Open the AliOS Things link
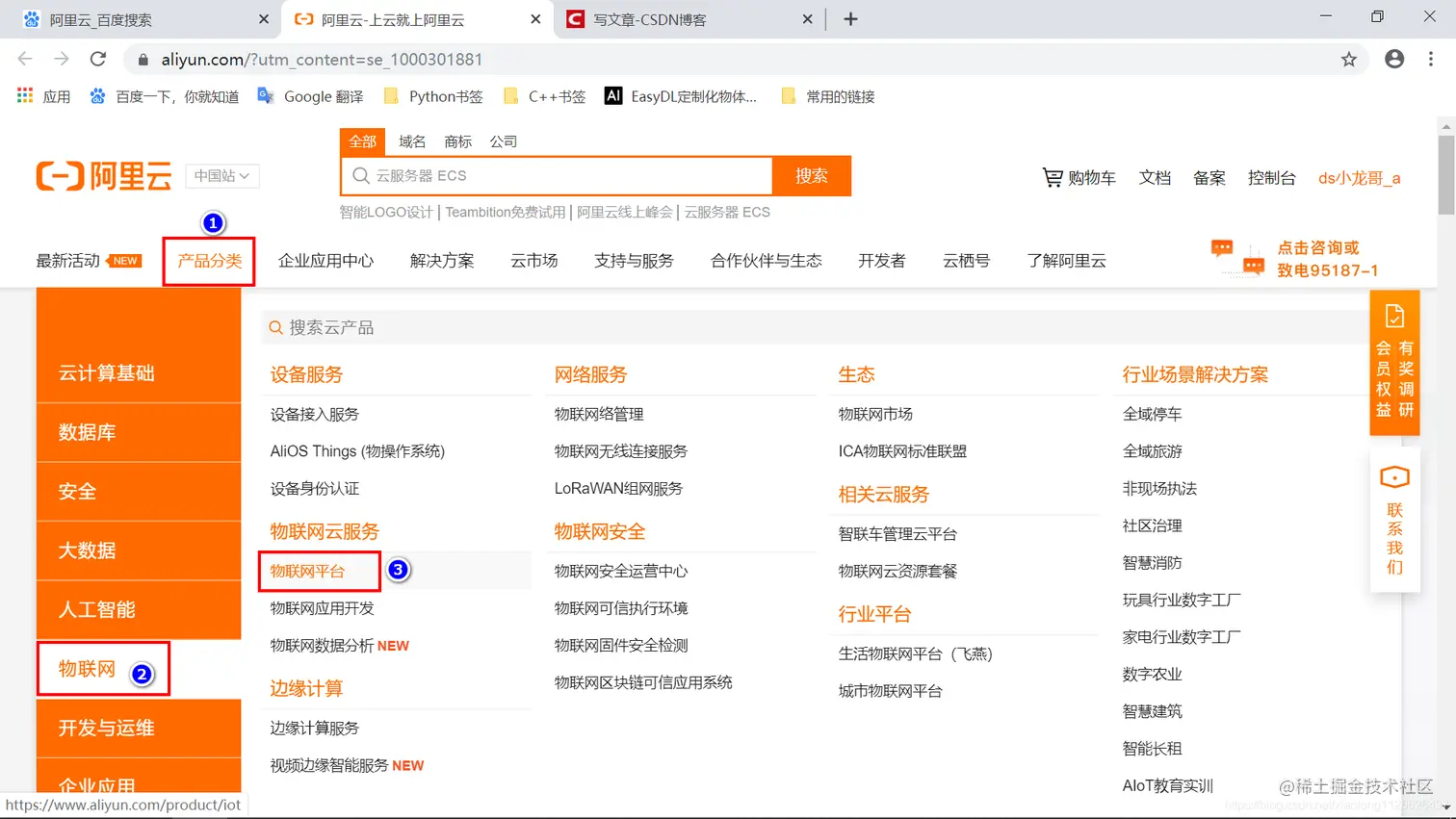The width and height of the screenshot is (1456, 819). point(357,451)
